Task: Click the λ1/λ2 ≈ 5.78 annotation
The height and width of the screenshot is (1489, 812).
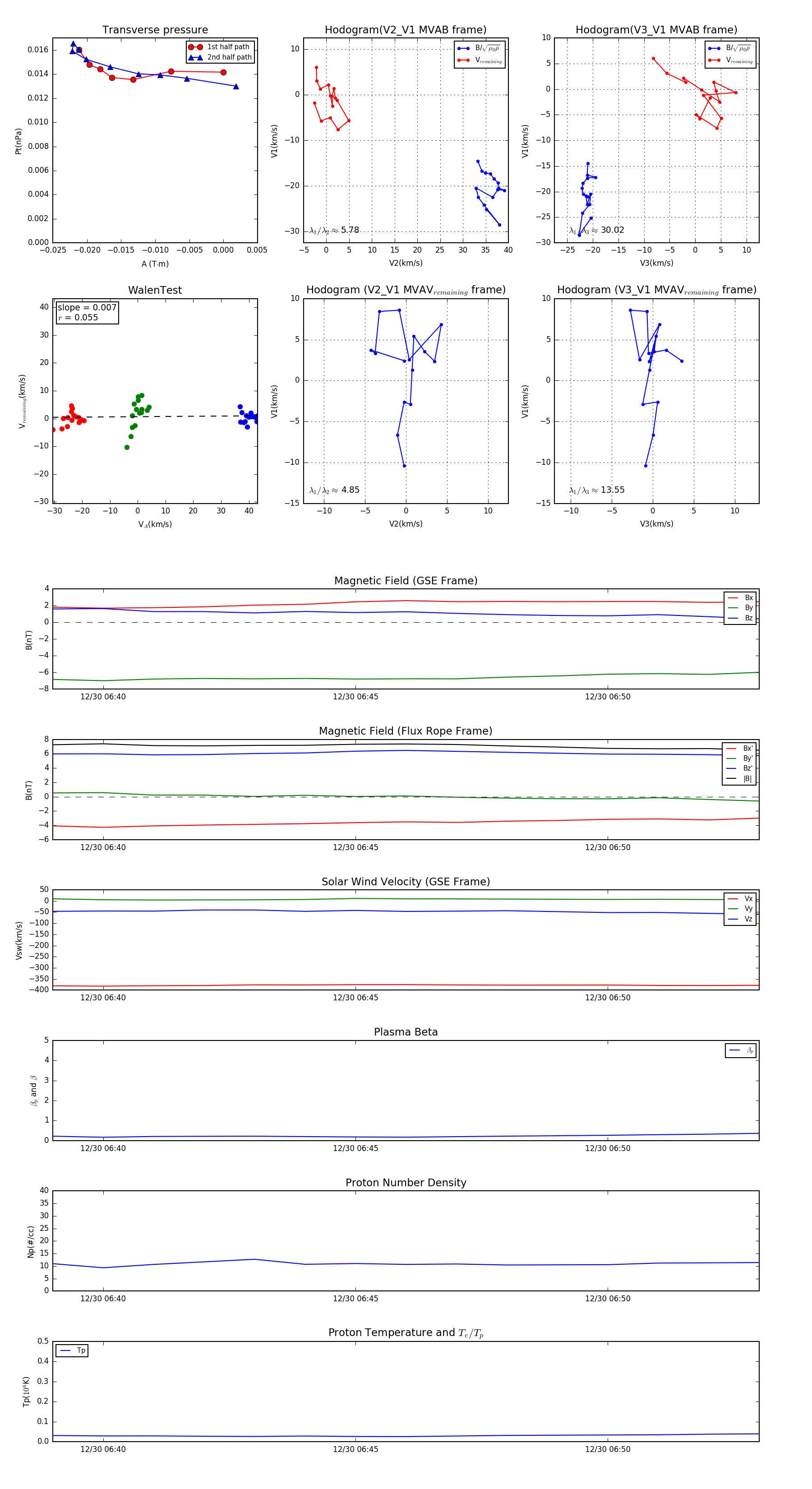Action: tap(334, 230)
